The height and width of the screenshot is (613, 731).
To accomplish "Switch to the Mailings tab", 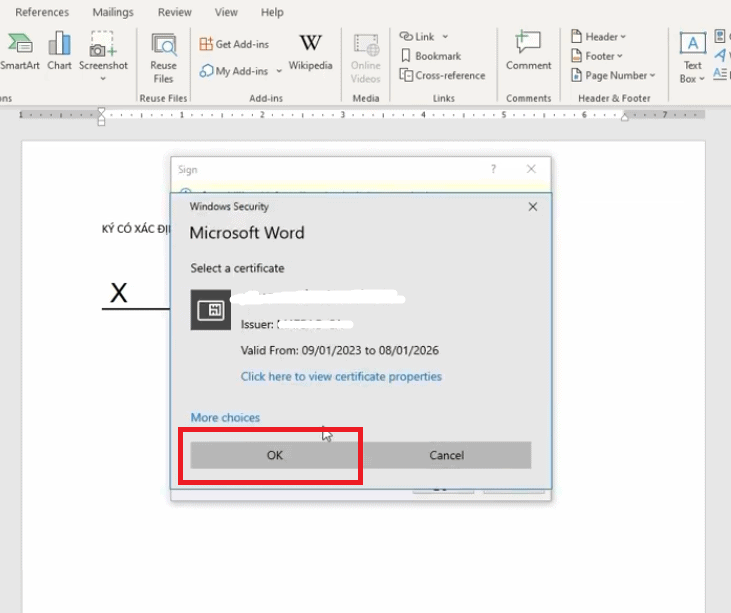I will point(113,12).
